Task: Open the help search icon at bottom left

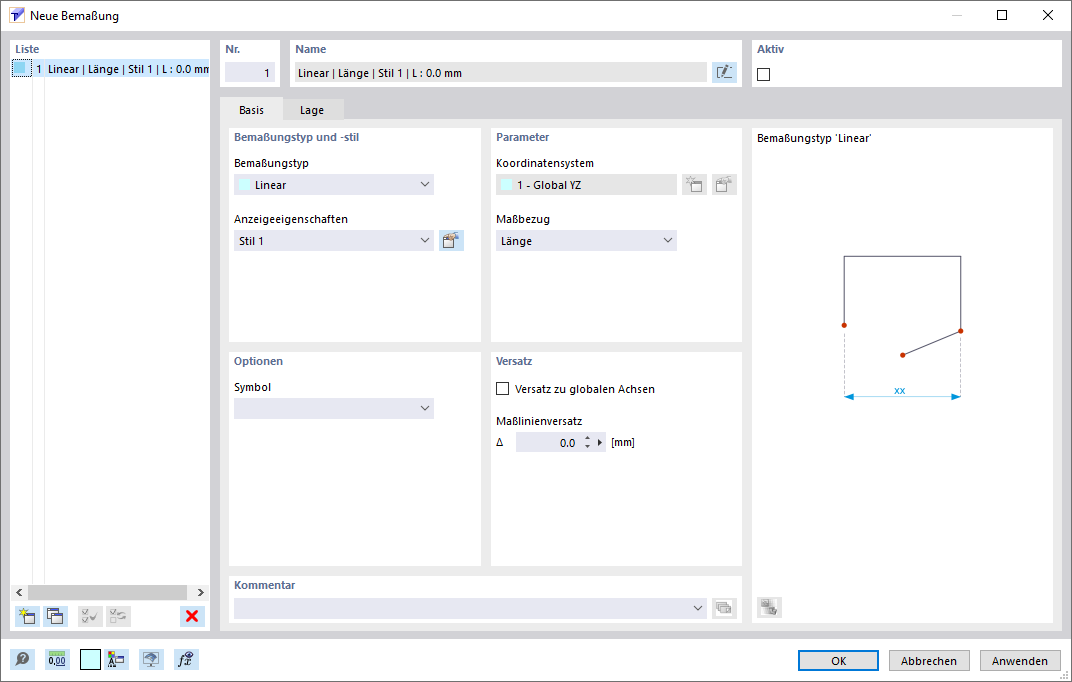Action: click(21, 660)
